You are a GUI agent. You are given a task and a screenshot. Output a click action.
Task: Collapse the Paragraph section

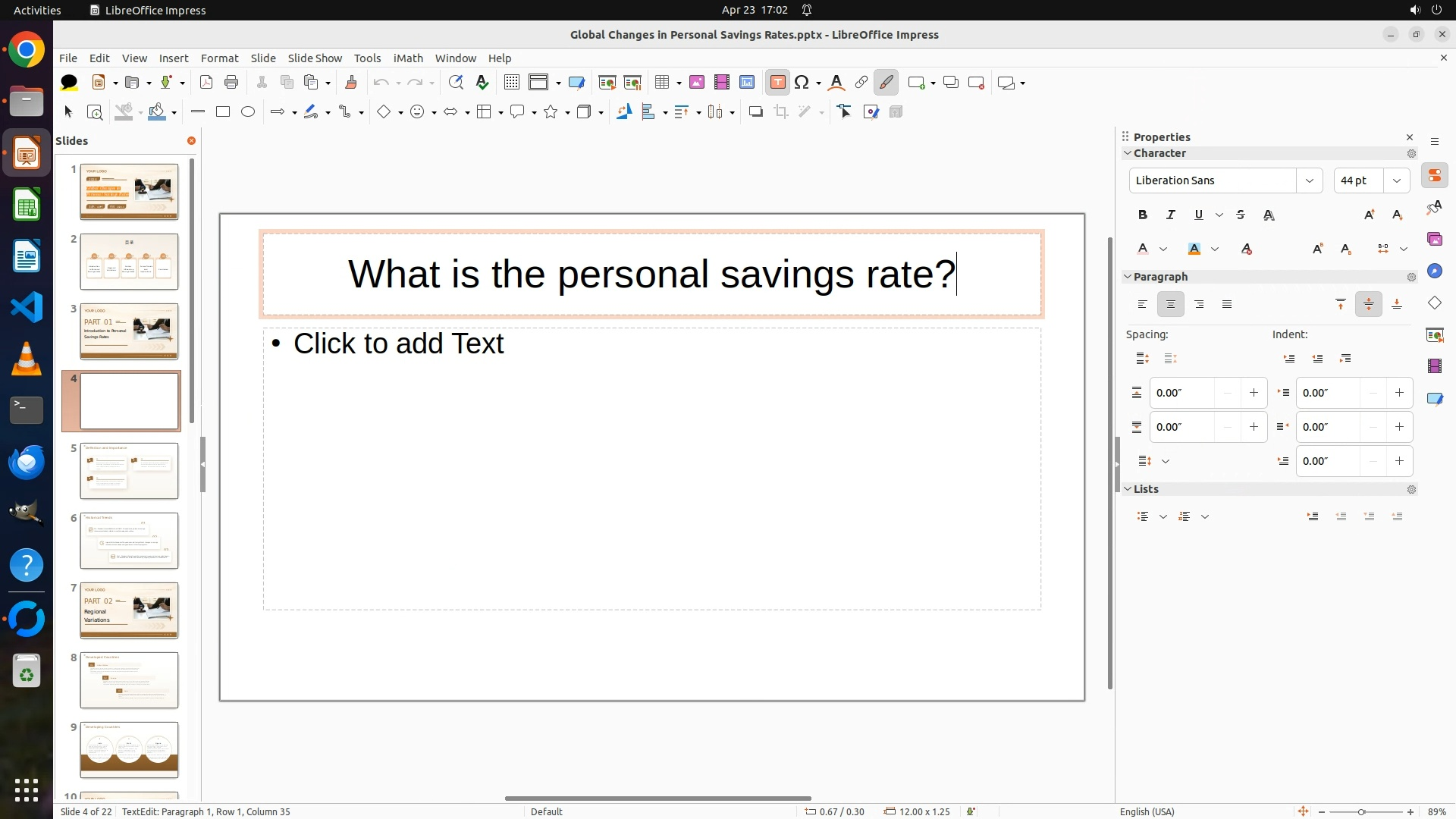point(1128,277)
